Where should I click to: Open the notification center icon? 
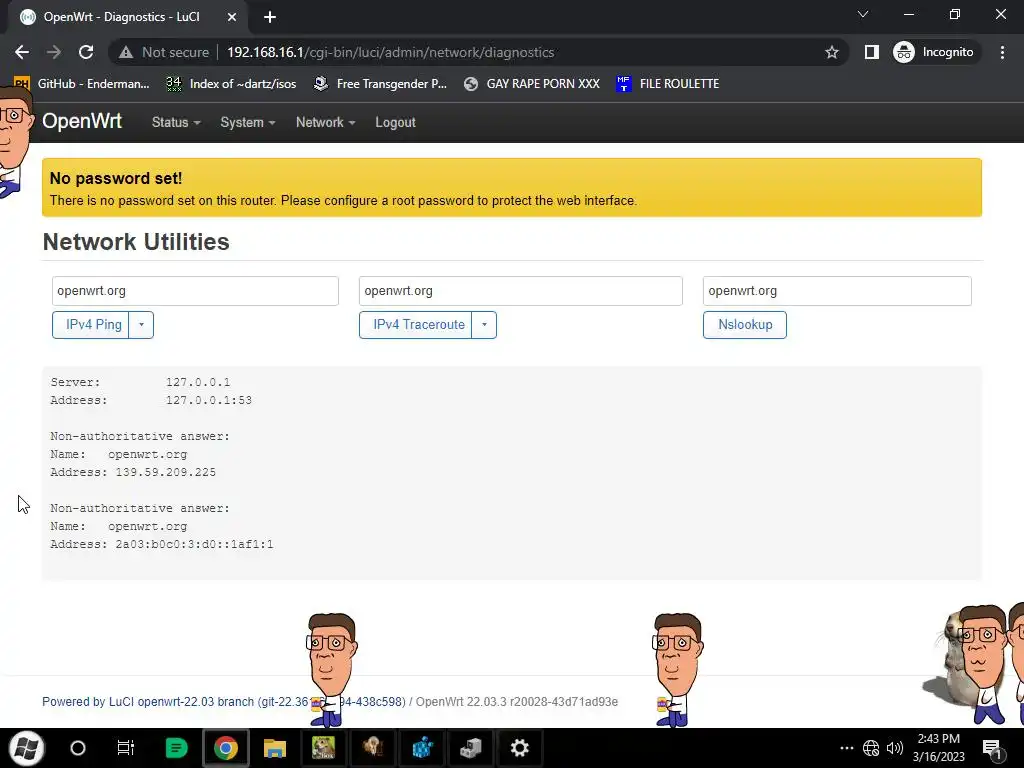click(991, 748)
